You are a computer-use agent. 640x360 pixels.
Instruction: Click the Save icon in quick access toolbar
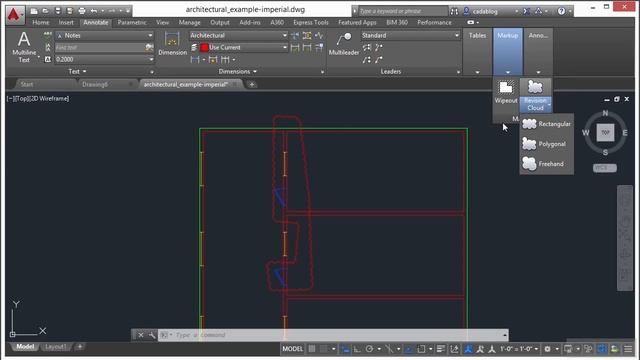[x=58, y=11]
